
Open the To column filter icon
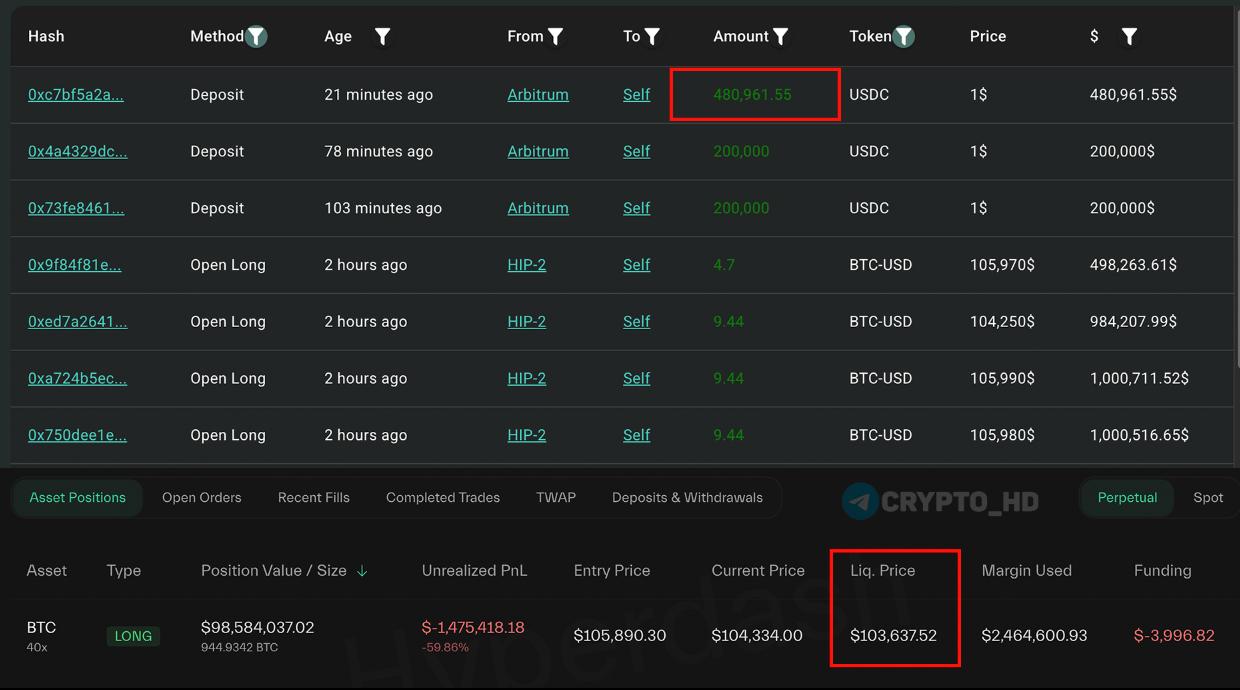[652, 37]
